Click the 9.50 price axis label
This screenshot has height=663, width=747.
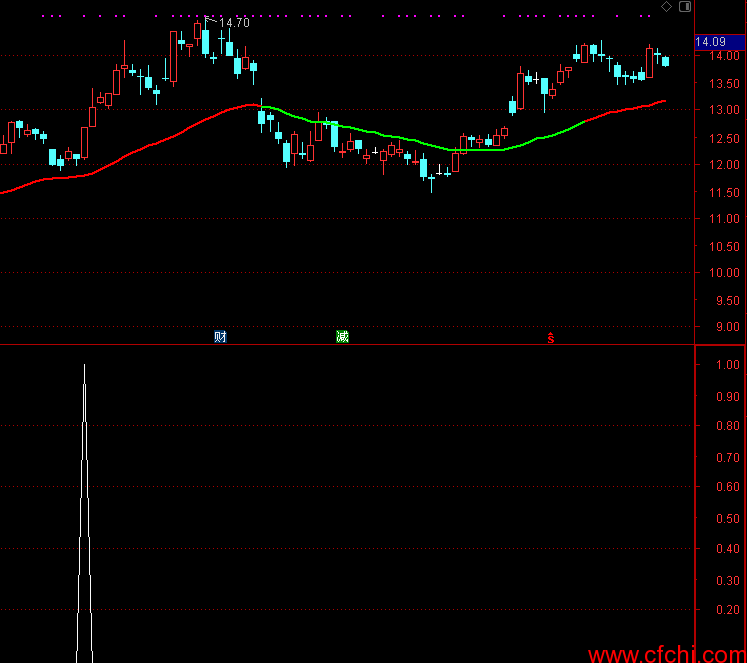(x=727, y=301)
